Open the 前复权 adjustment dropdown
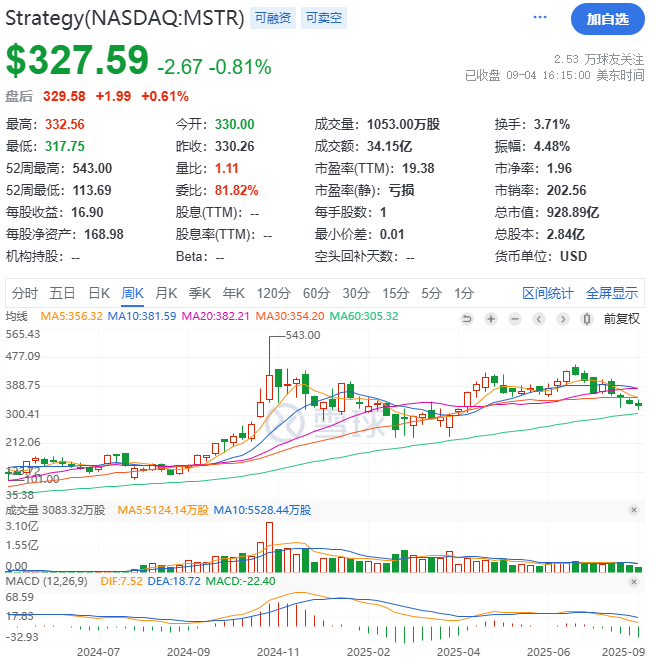656x664 pixels. 622,318
